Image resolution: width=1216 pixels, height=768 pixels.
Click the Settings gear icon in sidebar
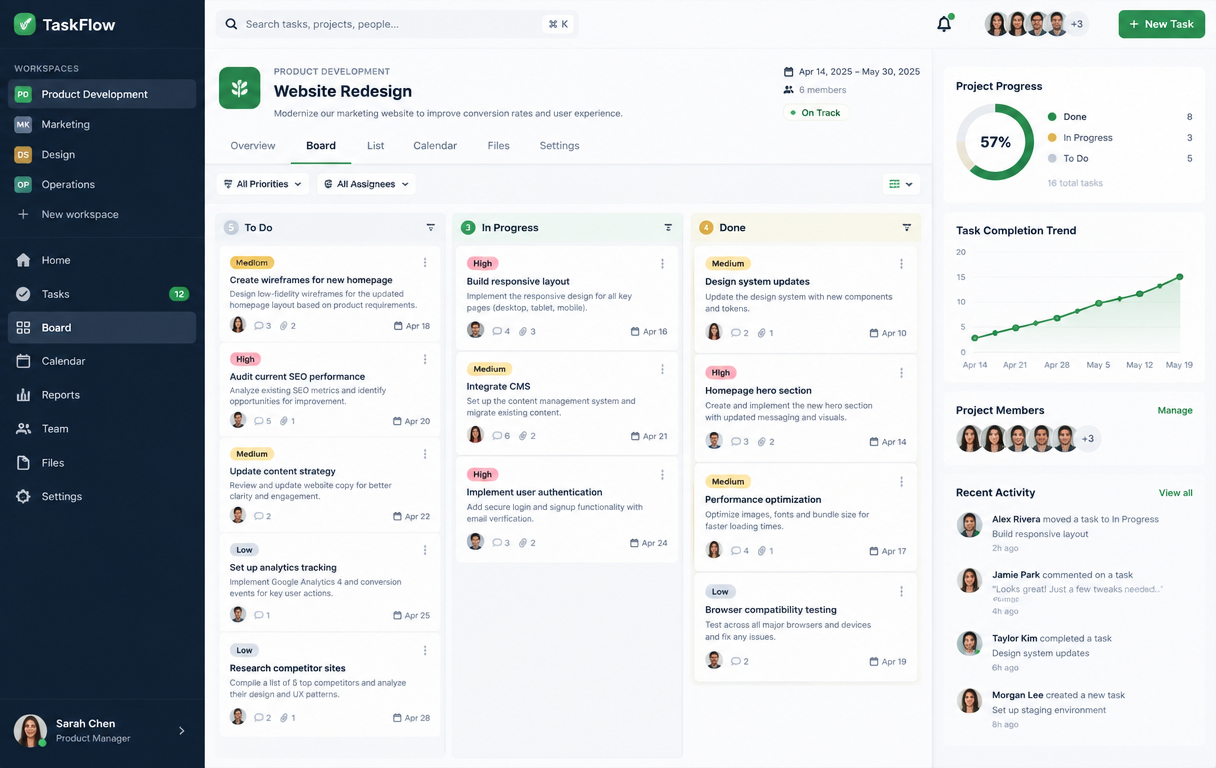click(x=23, y=496)
